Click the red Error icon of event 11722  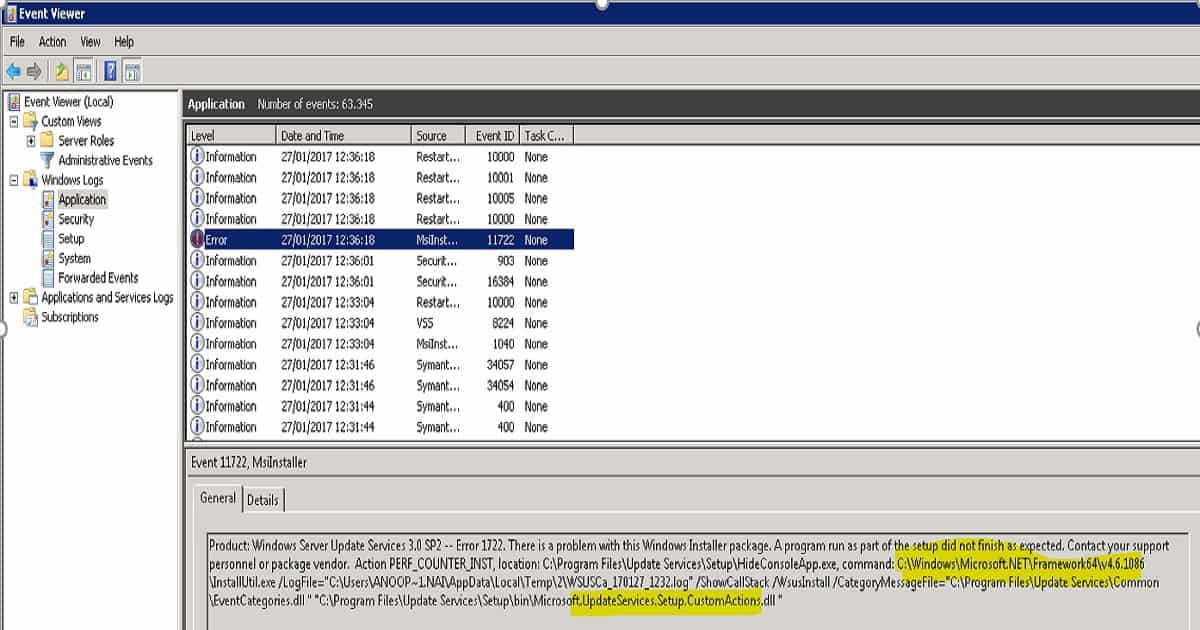[197, 240]
